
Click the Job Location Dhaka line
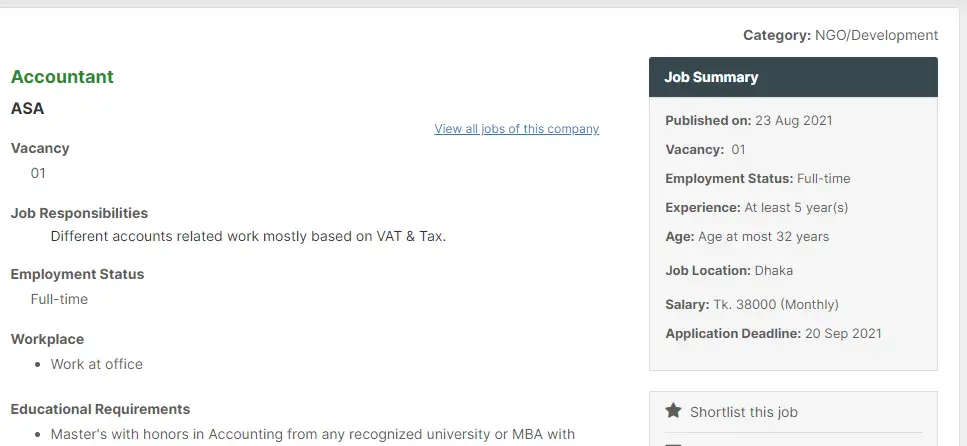tap(729, 270)
